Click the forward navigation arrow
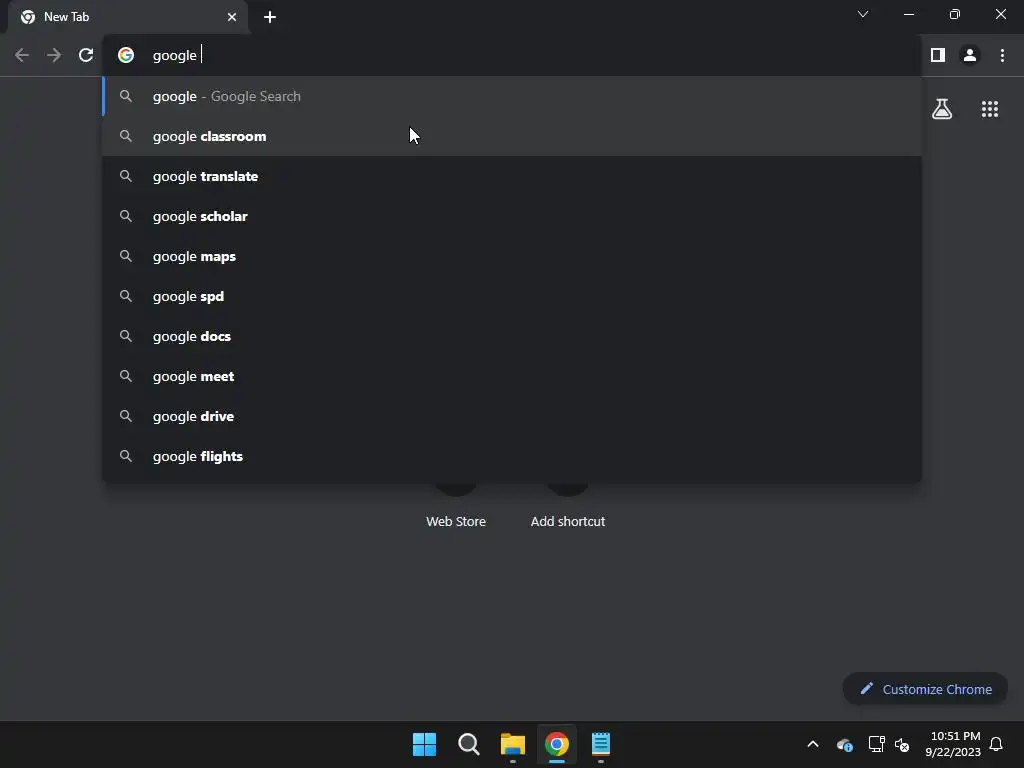 (54, 56)
